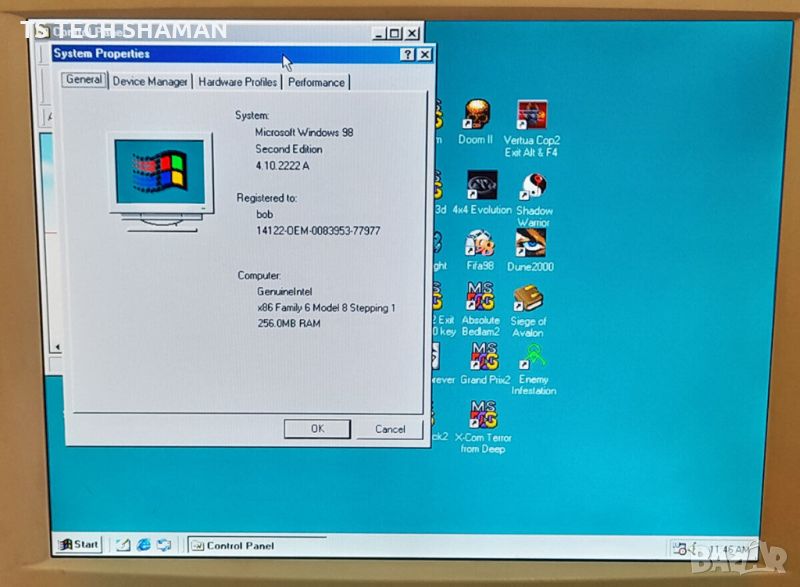Click the '4.10.2222 A' version text
800x587 pixels.
(x=282, y=166)
